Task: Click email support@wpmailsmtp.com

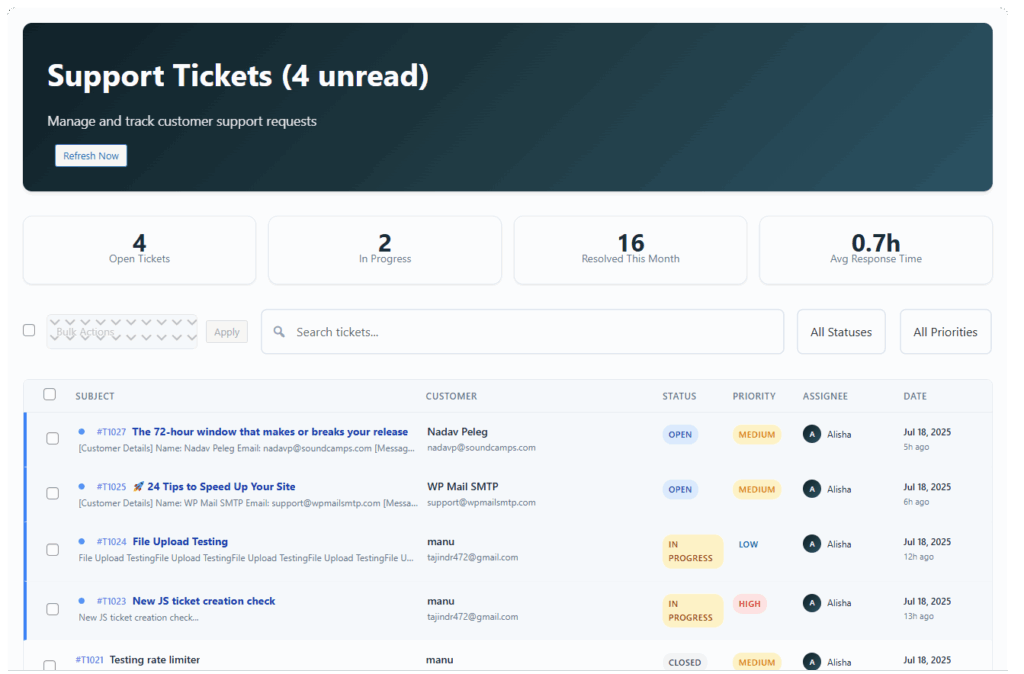Action: coord(481,502)
